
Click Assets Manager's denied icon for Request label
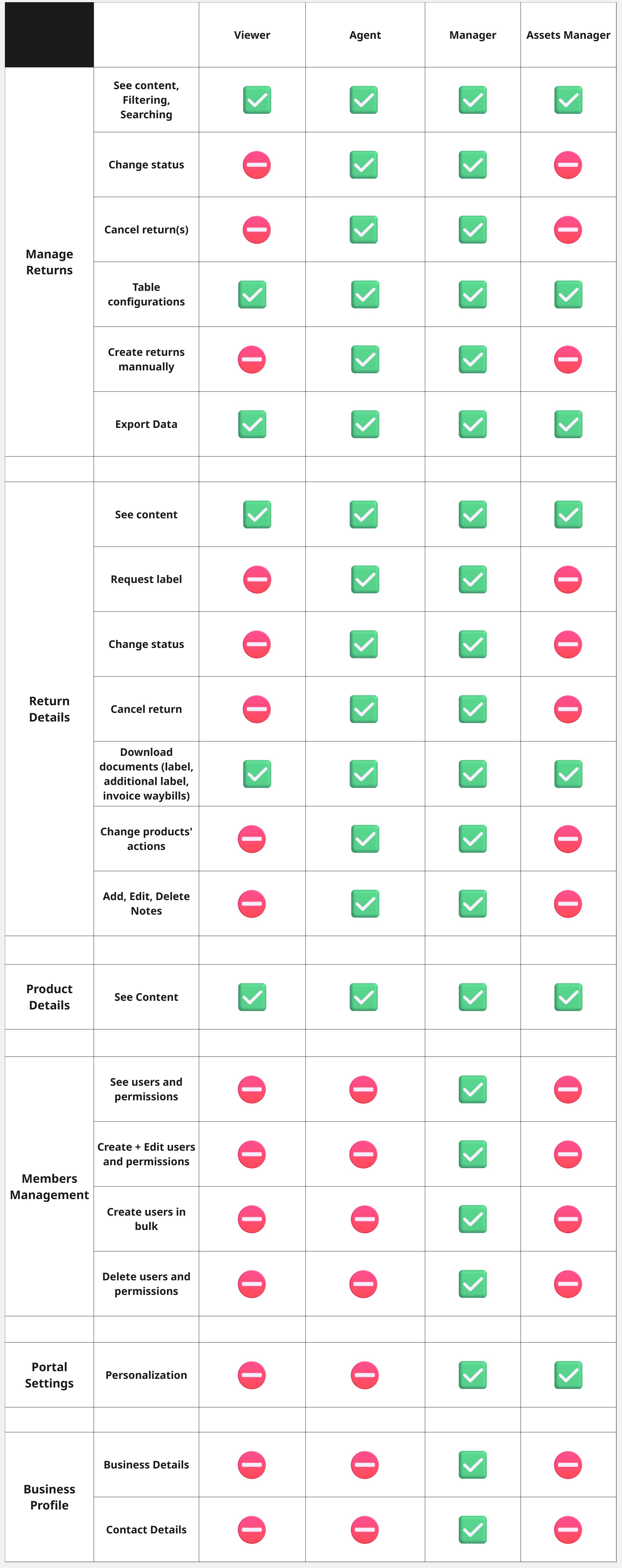(x=568, y=579)
